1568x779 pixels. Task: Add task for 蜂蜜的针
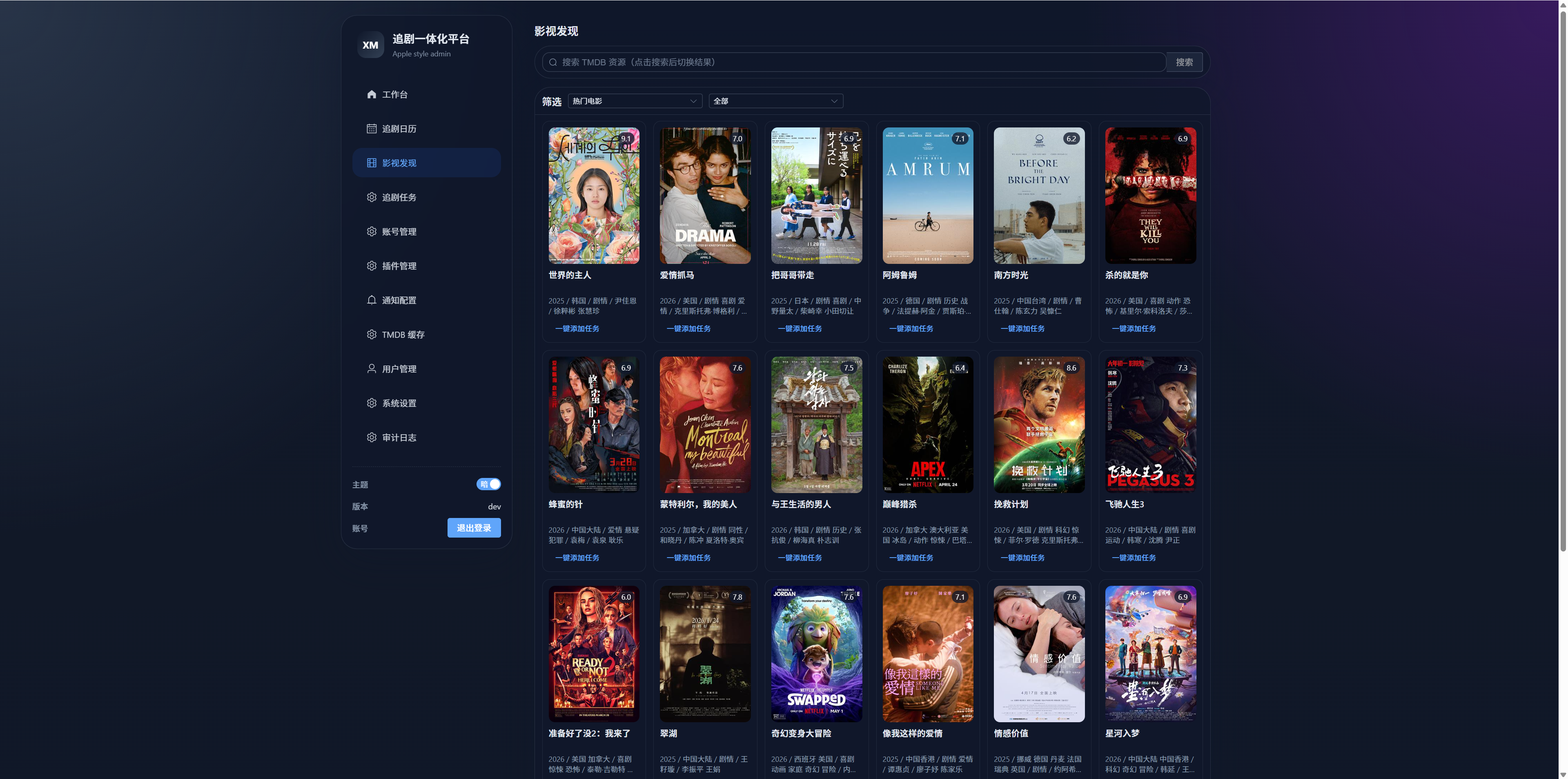coord(577,558)
